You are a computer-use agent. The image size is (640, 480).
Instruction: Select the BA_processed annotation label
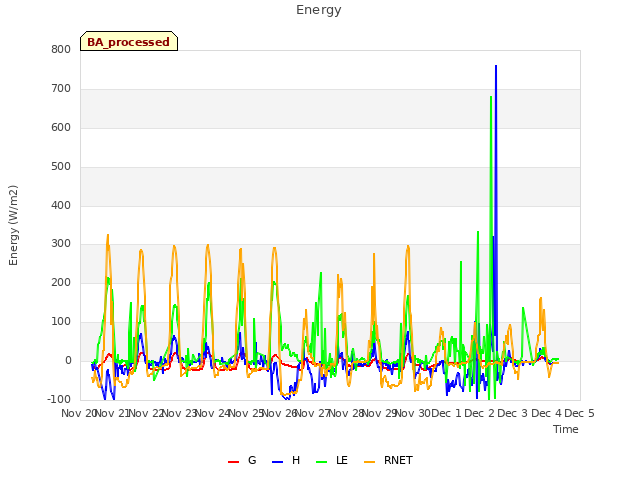coord(129,42)
